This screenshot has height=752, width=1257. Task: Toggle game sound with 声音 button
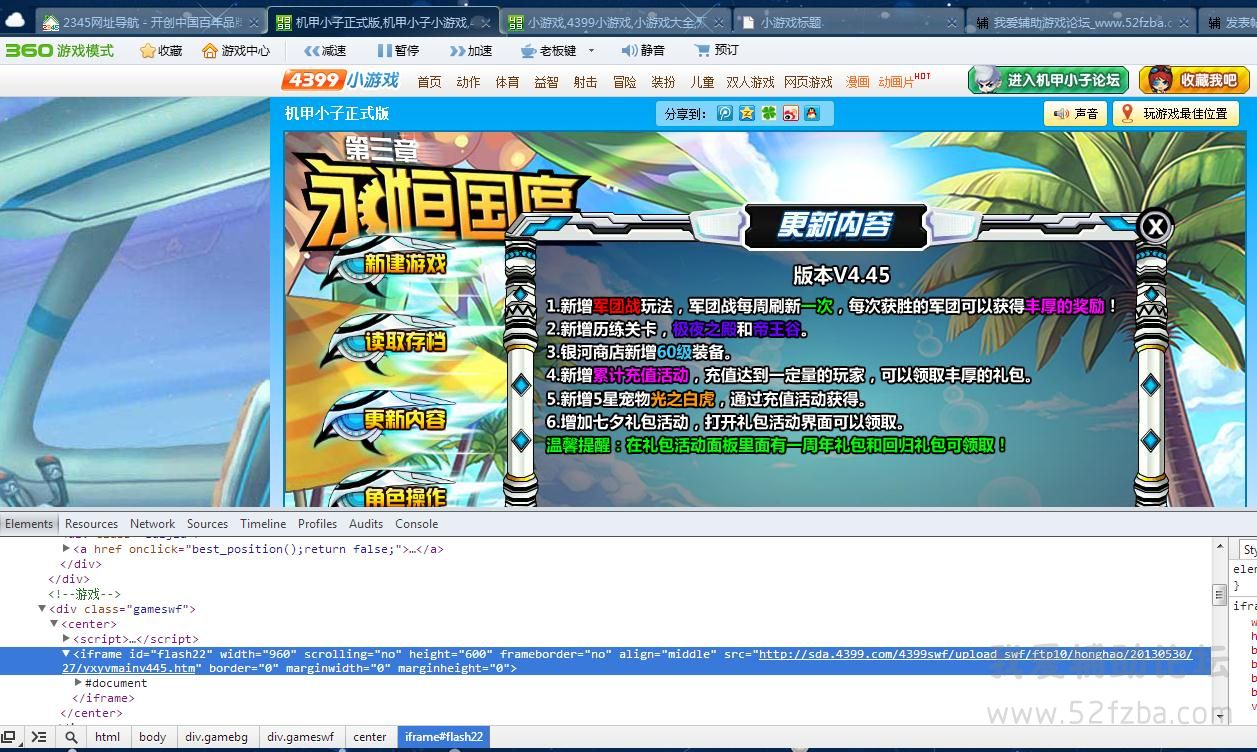[x=1075, y=114]
